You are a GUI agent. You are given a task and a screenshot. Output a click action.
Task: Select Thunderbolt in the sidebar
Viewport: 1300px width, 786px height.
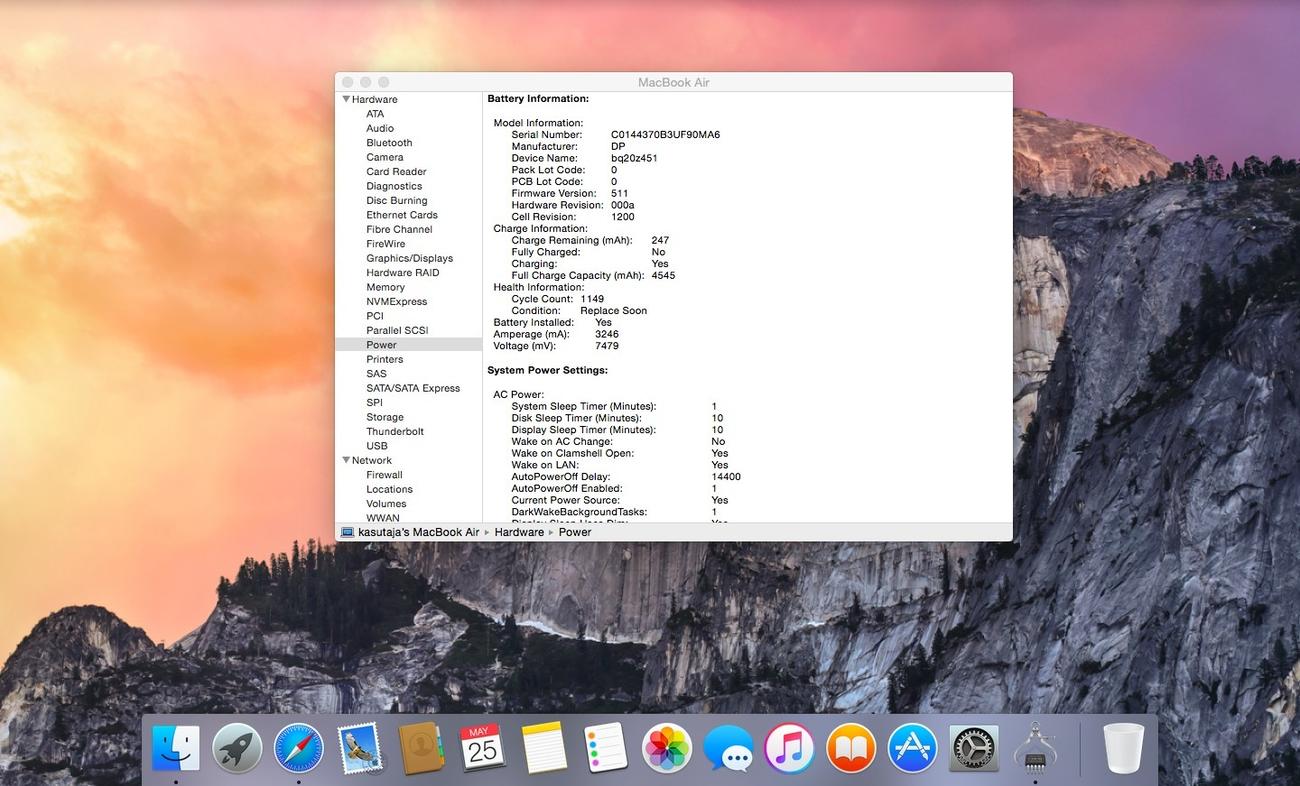[395, 431]
